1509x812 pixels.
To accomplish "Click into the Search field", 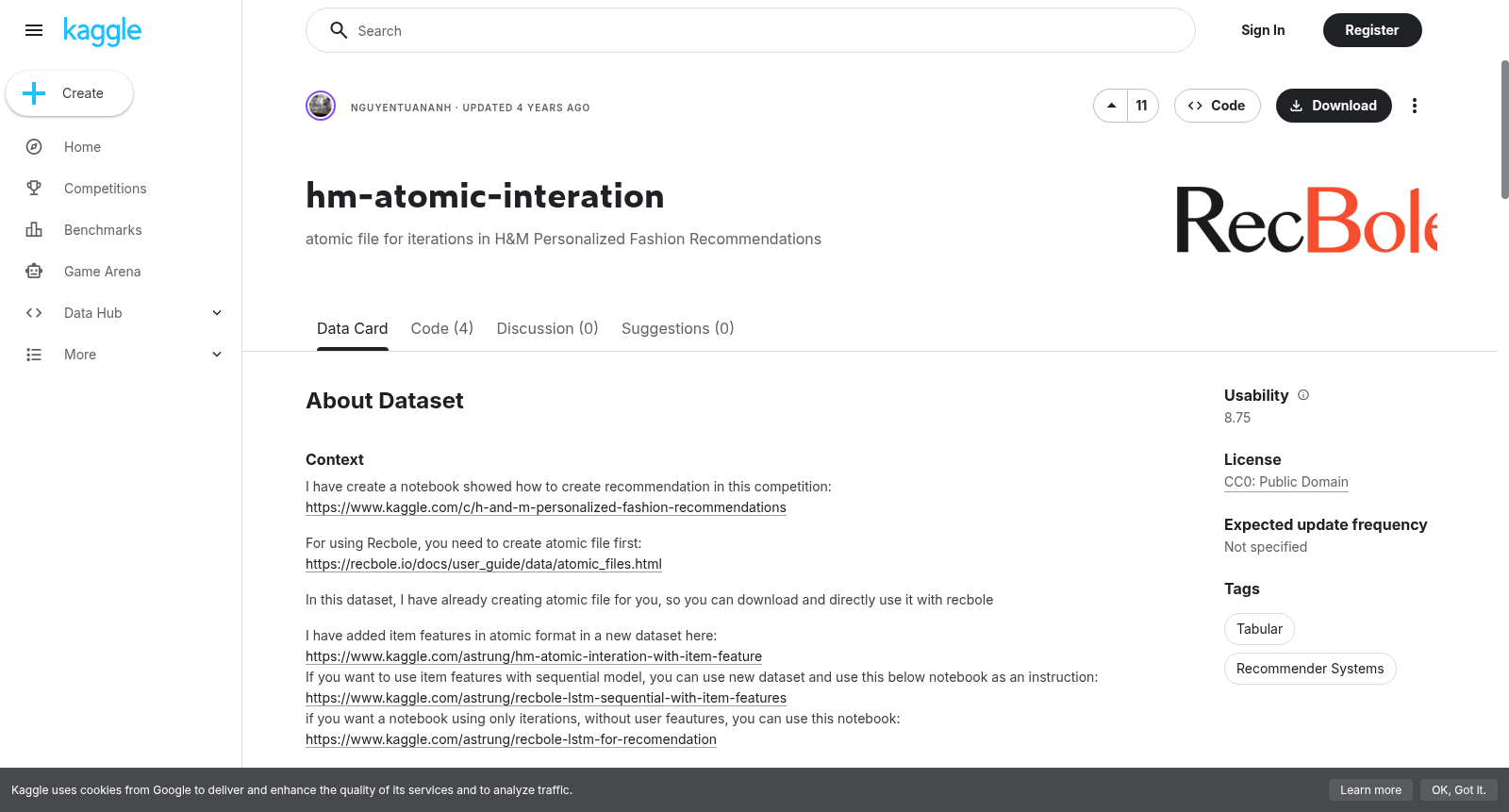I will (751, 30).
